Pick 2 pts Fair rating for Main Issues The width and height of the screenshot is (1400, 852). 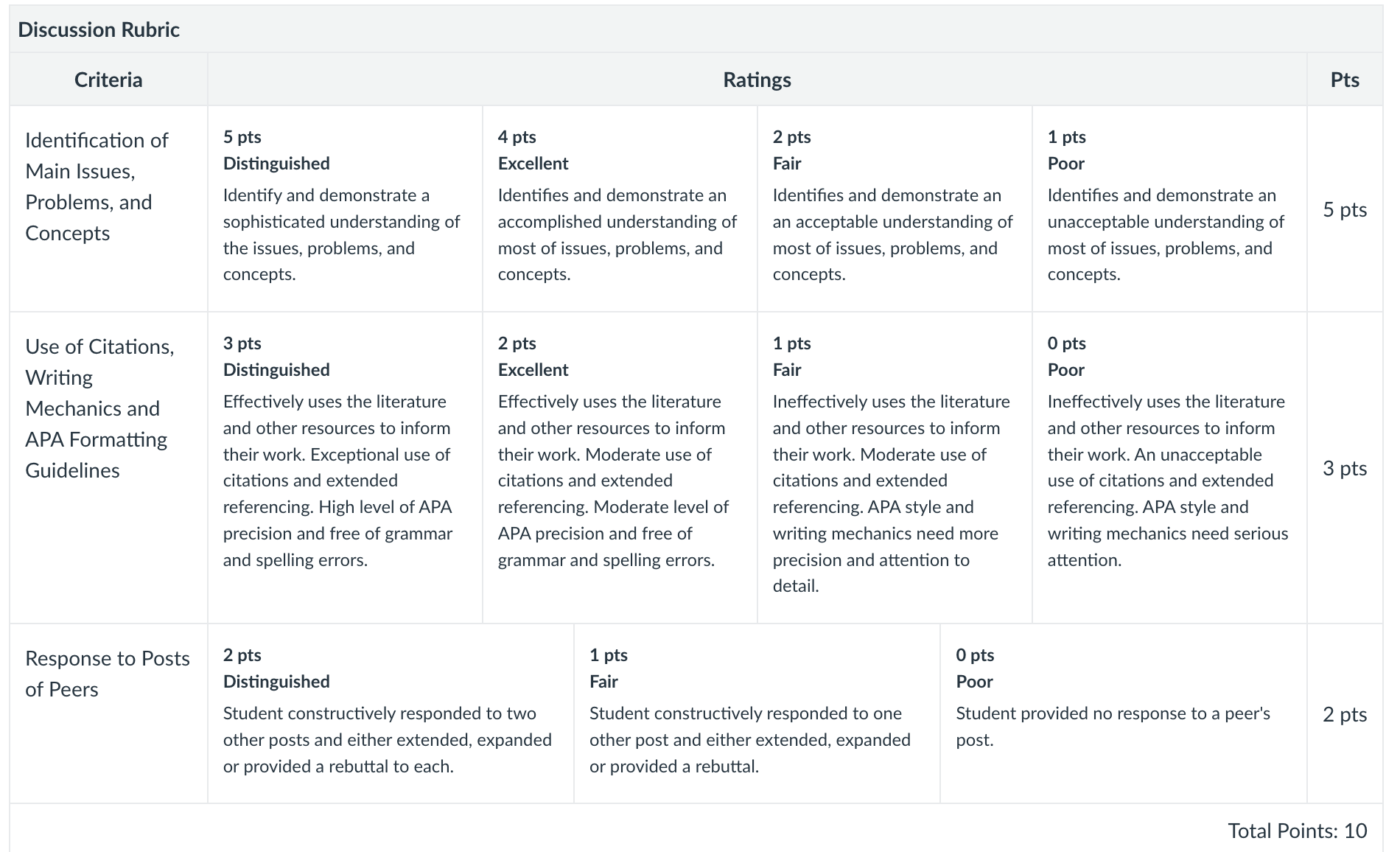pos(895,209)
